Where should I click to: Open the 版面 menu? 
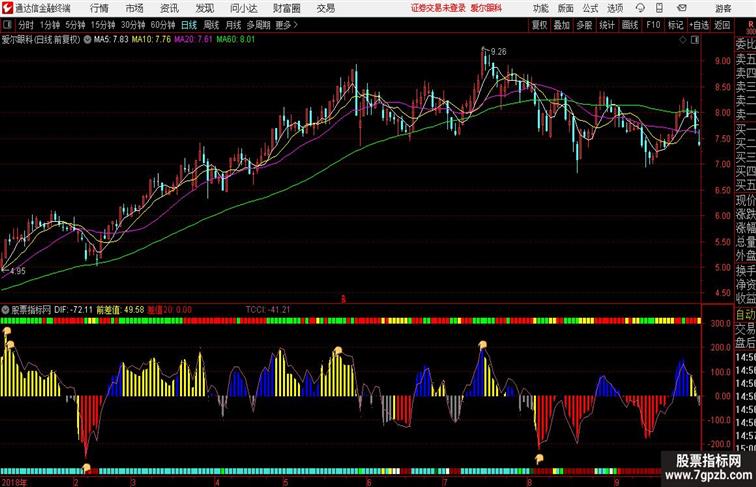click(566, 8)
